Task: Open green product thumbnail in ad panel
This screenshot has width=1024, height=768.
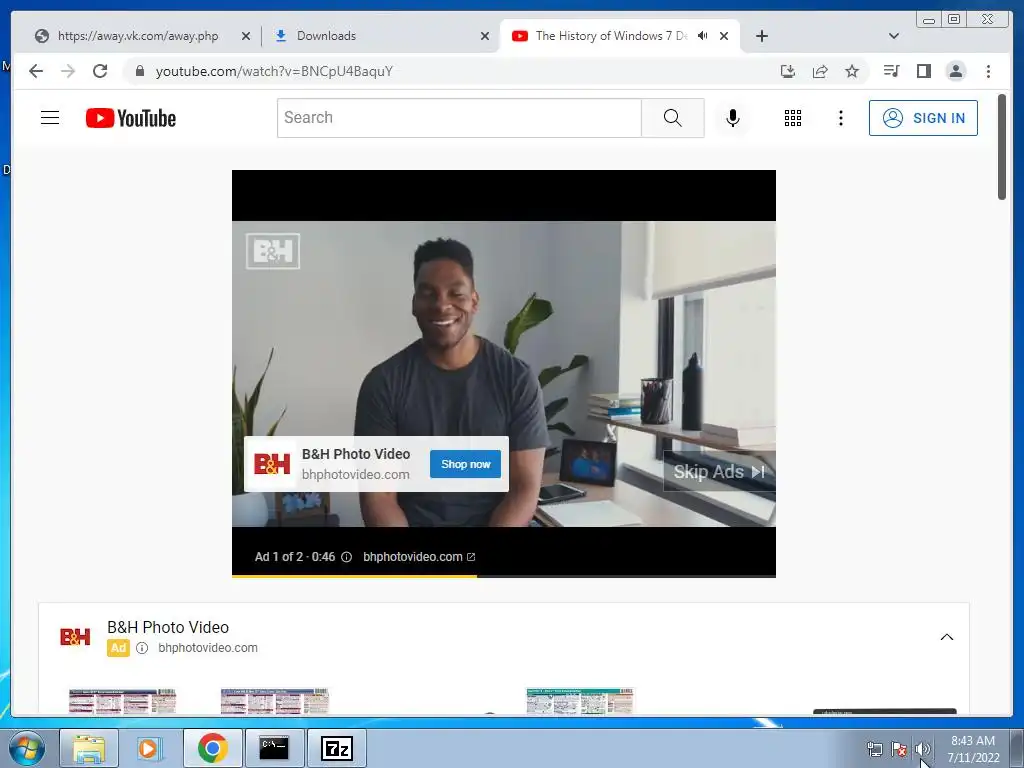Action: pyautogui.click(x=580, y=701)
